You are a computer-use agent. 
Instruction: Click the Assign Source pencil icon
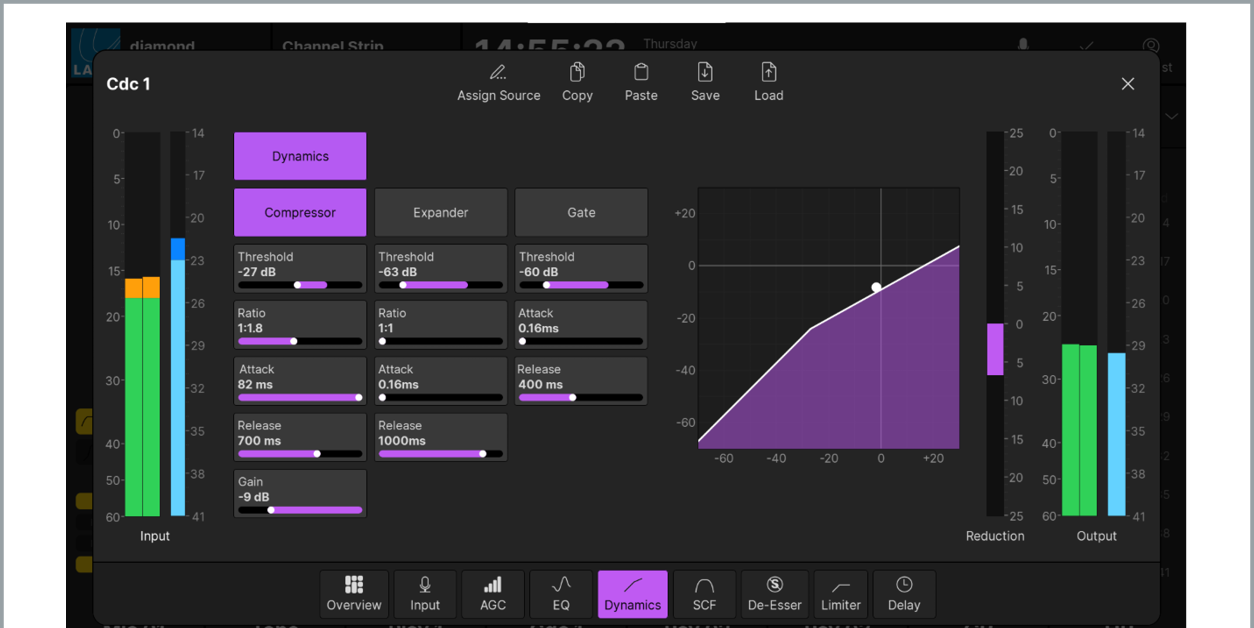point(498,73)
